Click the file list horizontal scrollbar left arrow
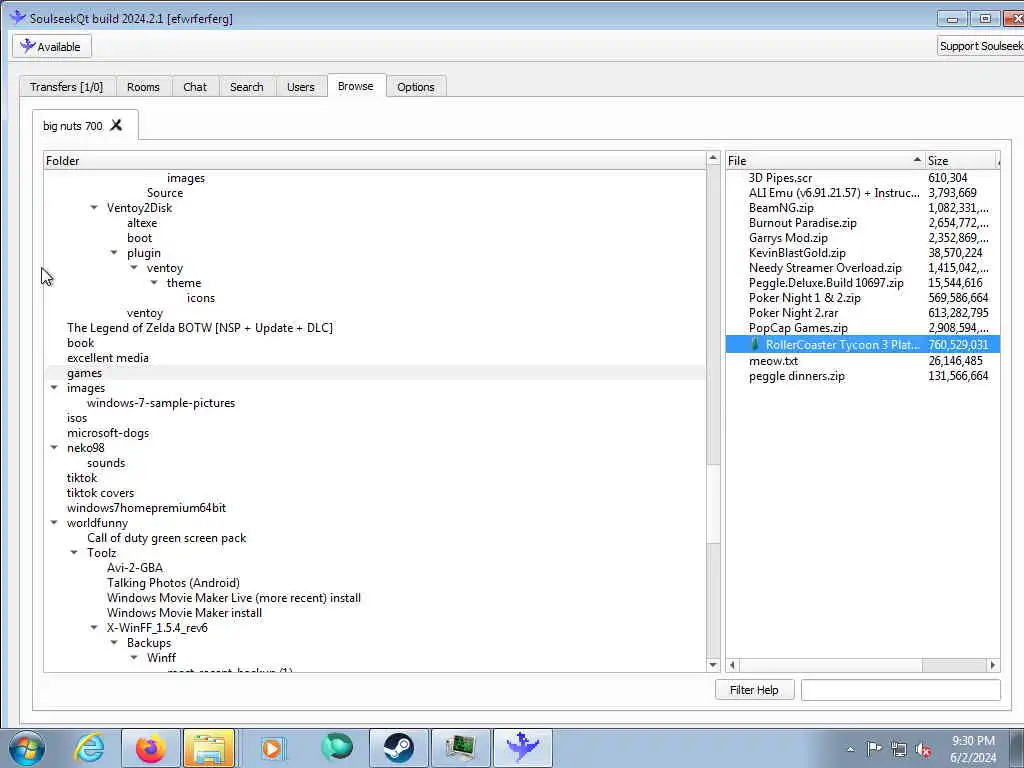The image size is (1024, 768). [x=733, y=665]
